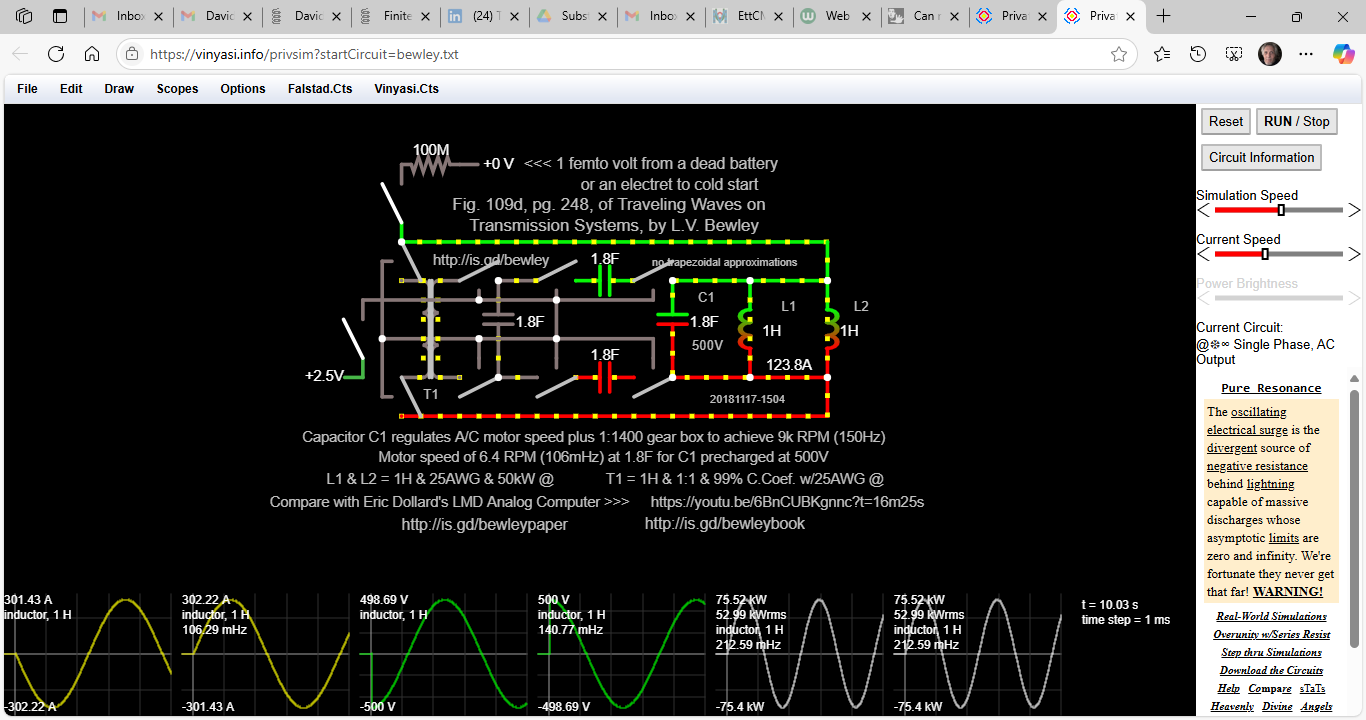
Task: Toggle the switch next to the +2.5V source
Action: click(354, 339)
